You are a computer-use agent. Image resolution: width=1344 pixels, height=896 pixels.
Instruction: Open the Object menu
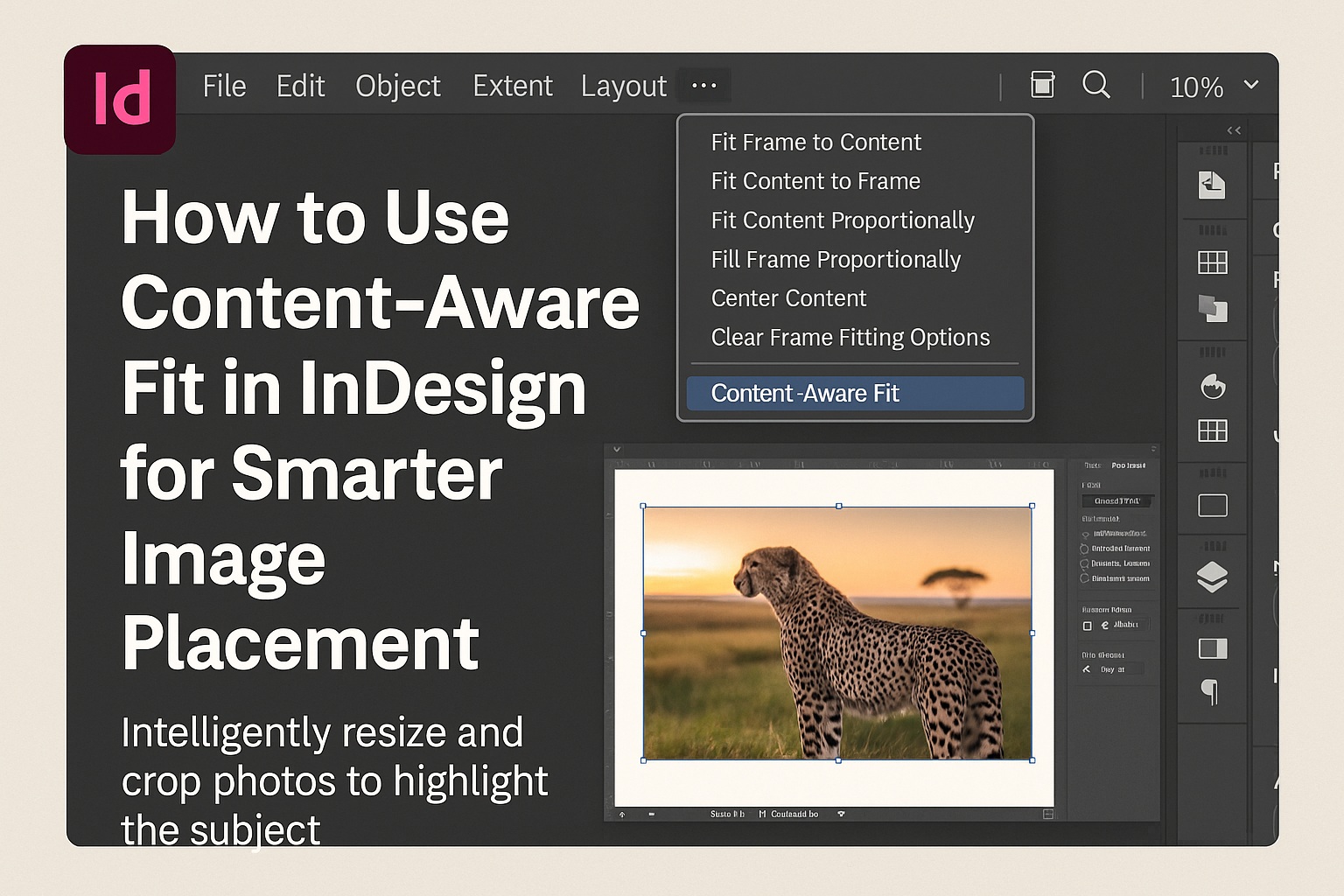pyautogui.click(x=397, y=86)
